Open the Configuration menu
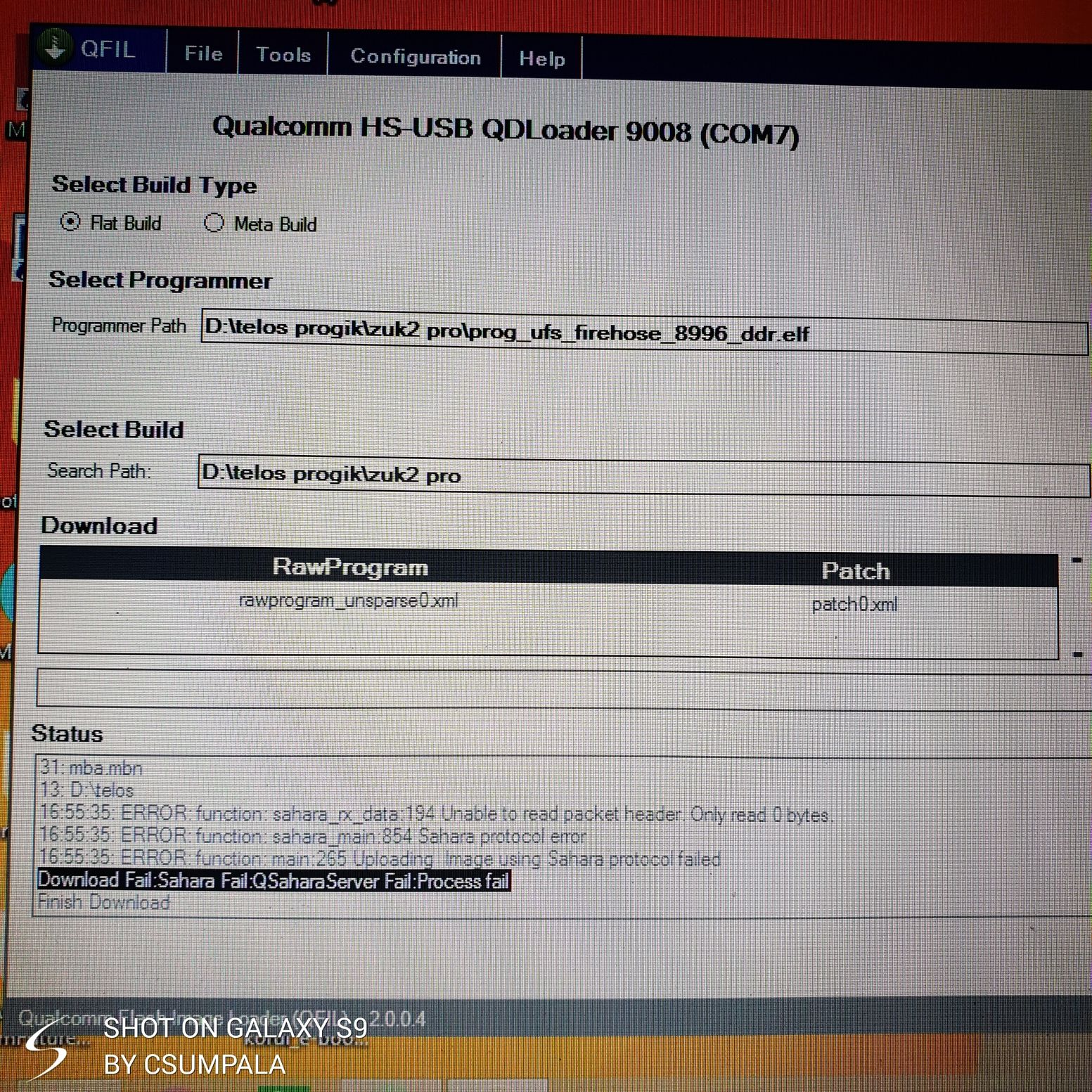1092x1092 pixels. pos(415,57)
